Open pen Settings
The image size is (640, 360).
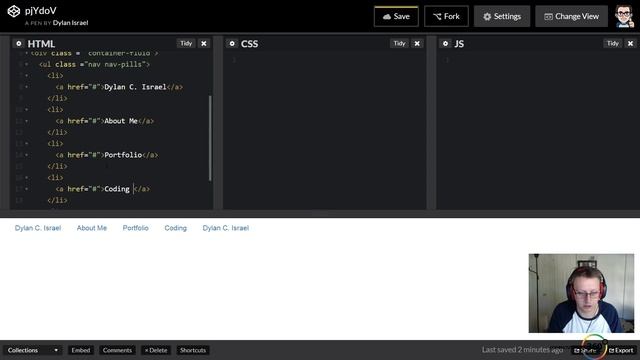pyautogui.click(x=502, y=16)
